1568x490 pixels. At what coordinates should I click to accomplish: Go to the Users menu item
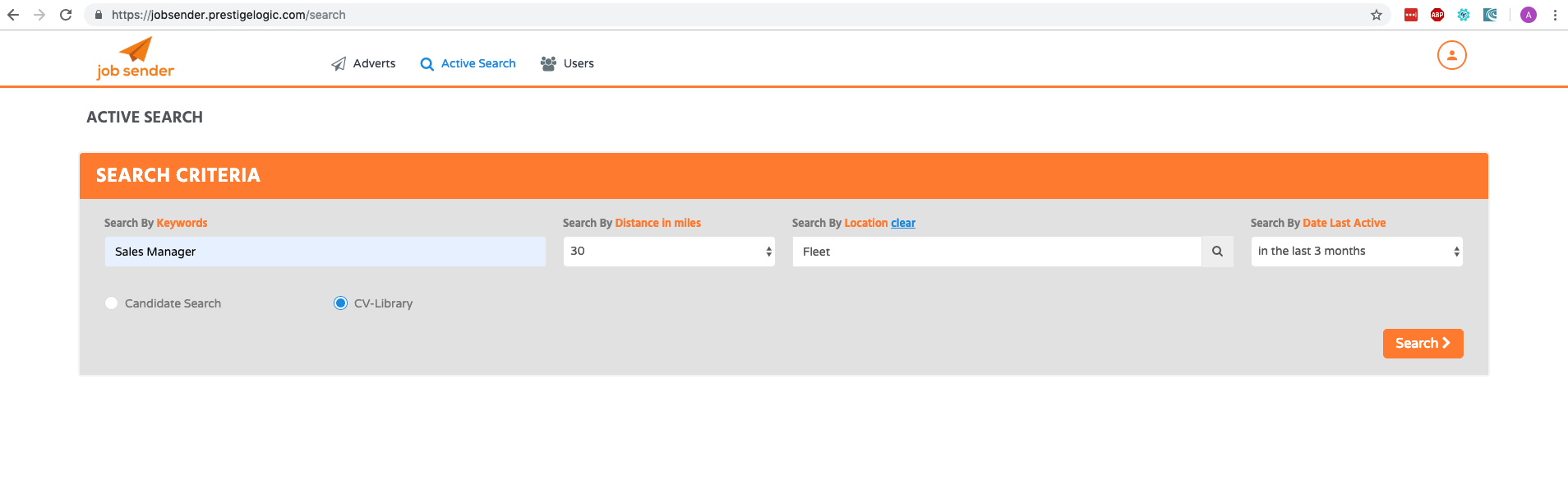click(567, 63)
